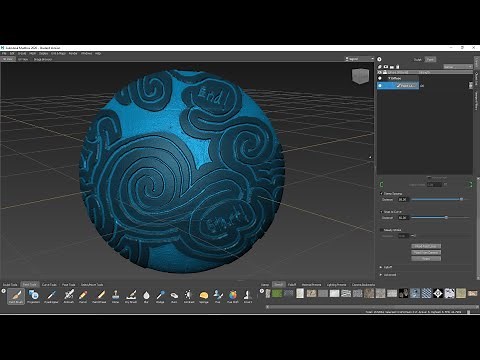480x360 pixels.
Task: Open the paint tools tray menu icon
Action: pos(4,291)
